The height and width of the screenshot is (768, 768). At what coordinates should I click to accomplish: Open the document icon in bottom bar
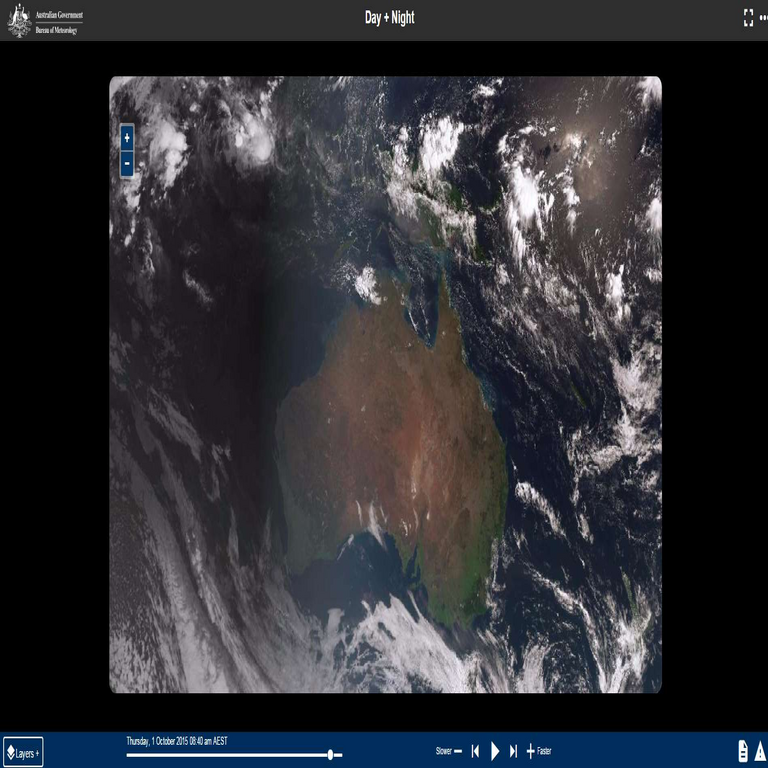click(743, 751)
